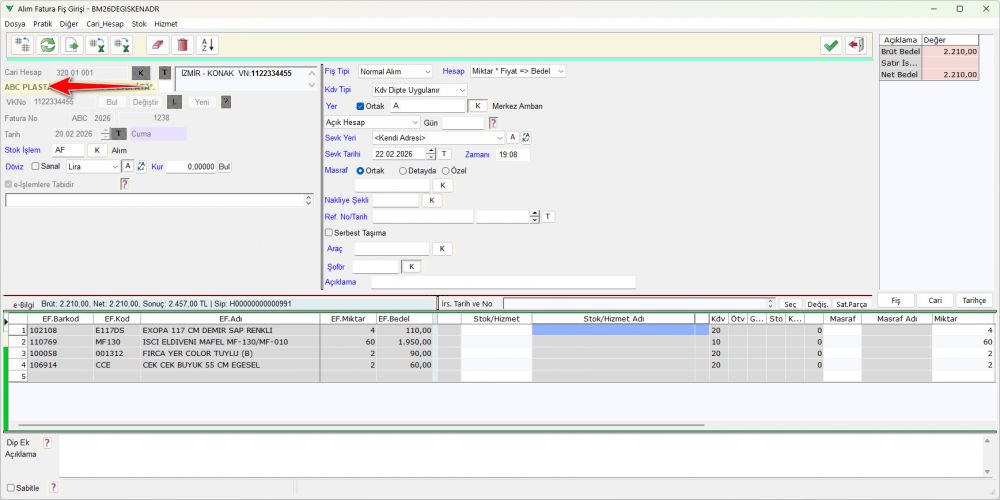Open the Pratik menu
Screen dimensions: 1000x500
coord(43,24)
